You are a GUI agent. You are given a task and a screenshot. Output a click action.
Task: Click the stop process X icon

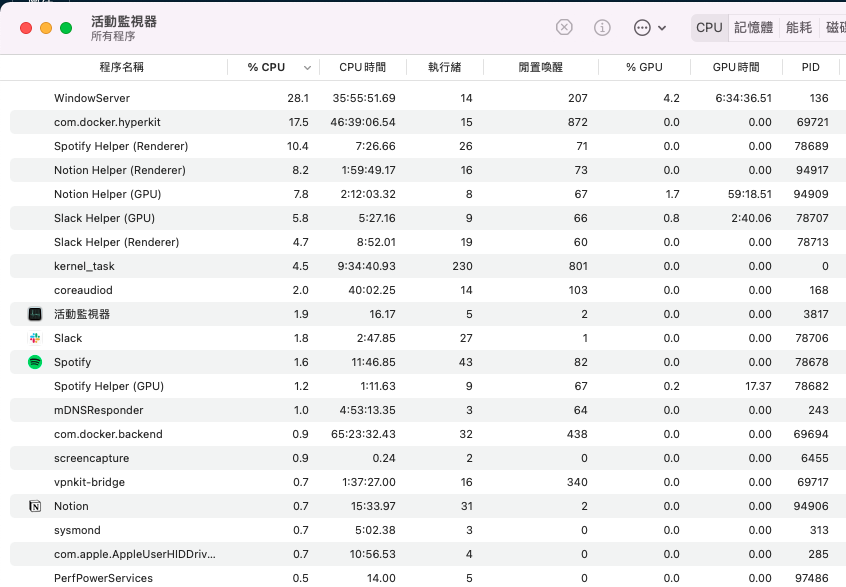click(564, 27)
